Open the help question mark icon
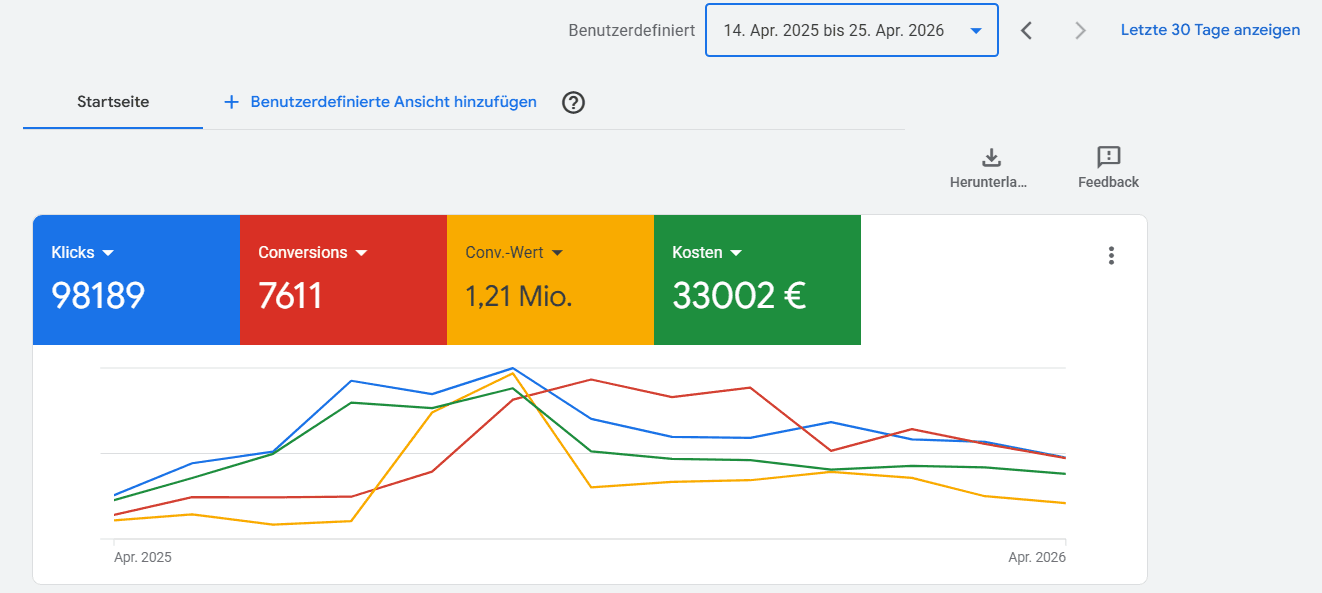This screenshot has height=593, width=1322. click(573, 102)
